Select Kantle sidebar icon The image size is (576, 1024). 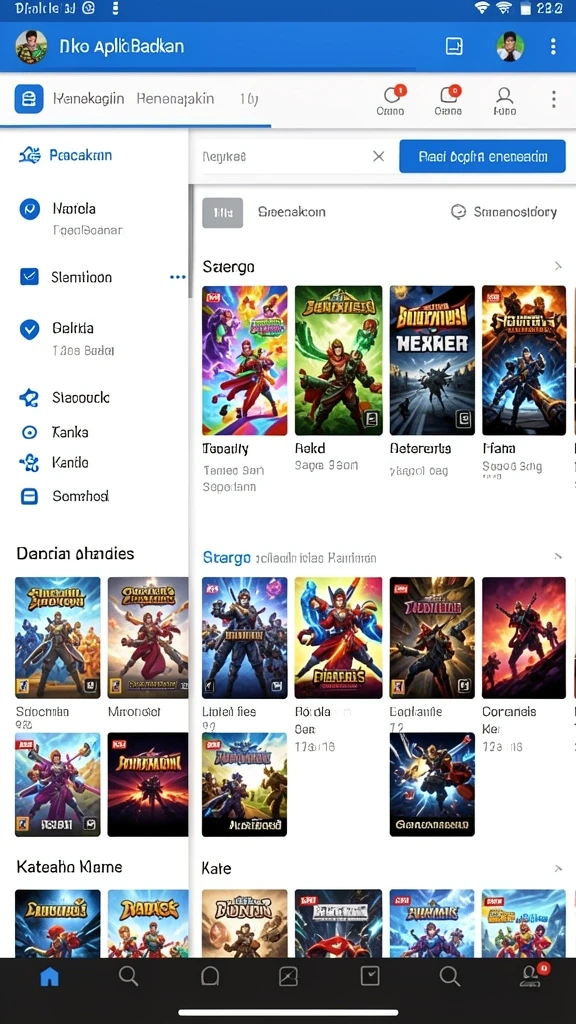(29, 463)
